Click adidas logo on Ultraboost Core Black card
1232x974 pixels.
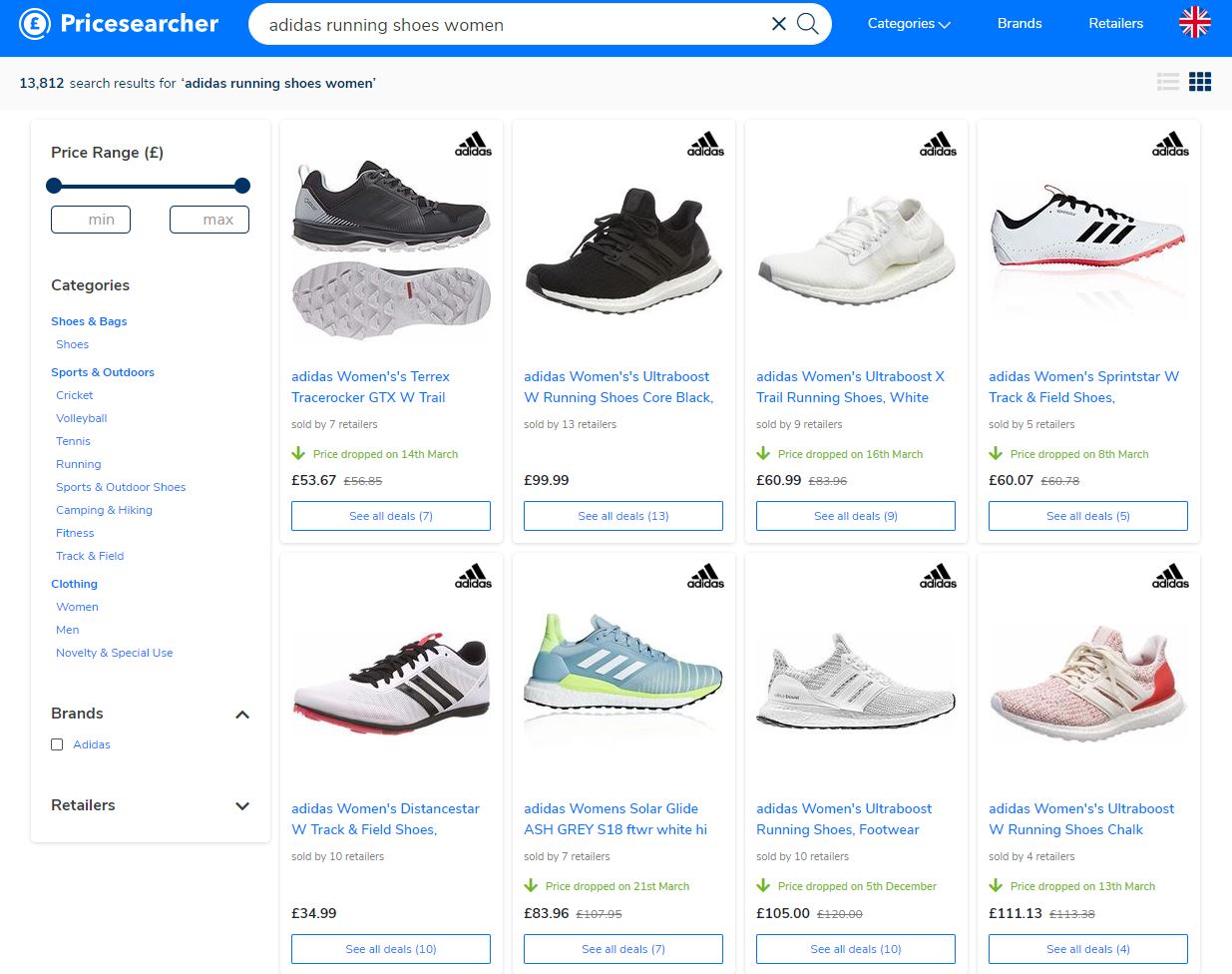[705, 144]
